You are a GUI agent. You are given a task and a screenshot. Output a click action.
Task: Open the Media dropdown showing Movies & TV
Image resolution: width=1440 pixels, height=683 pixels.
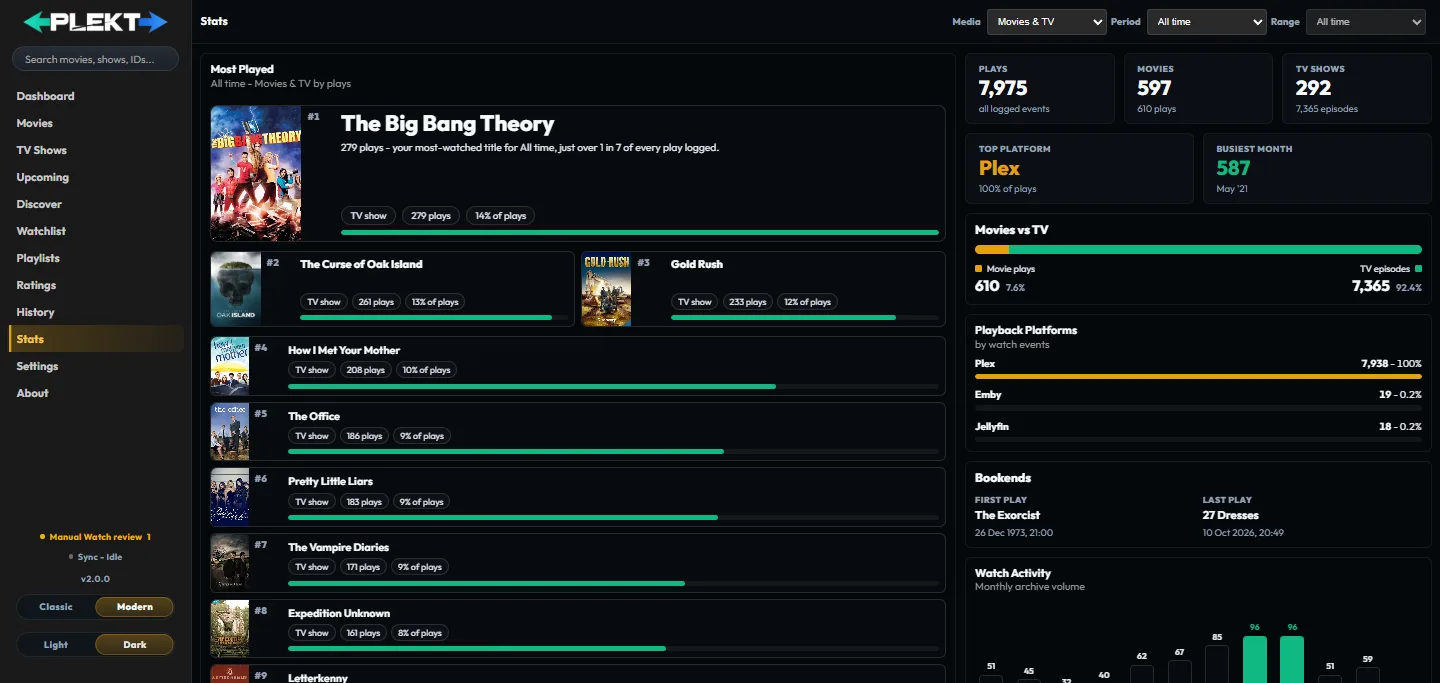click(x=1046, y=22)
